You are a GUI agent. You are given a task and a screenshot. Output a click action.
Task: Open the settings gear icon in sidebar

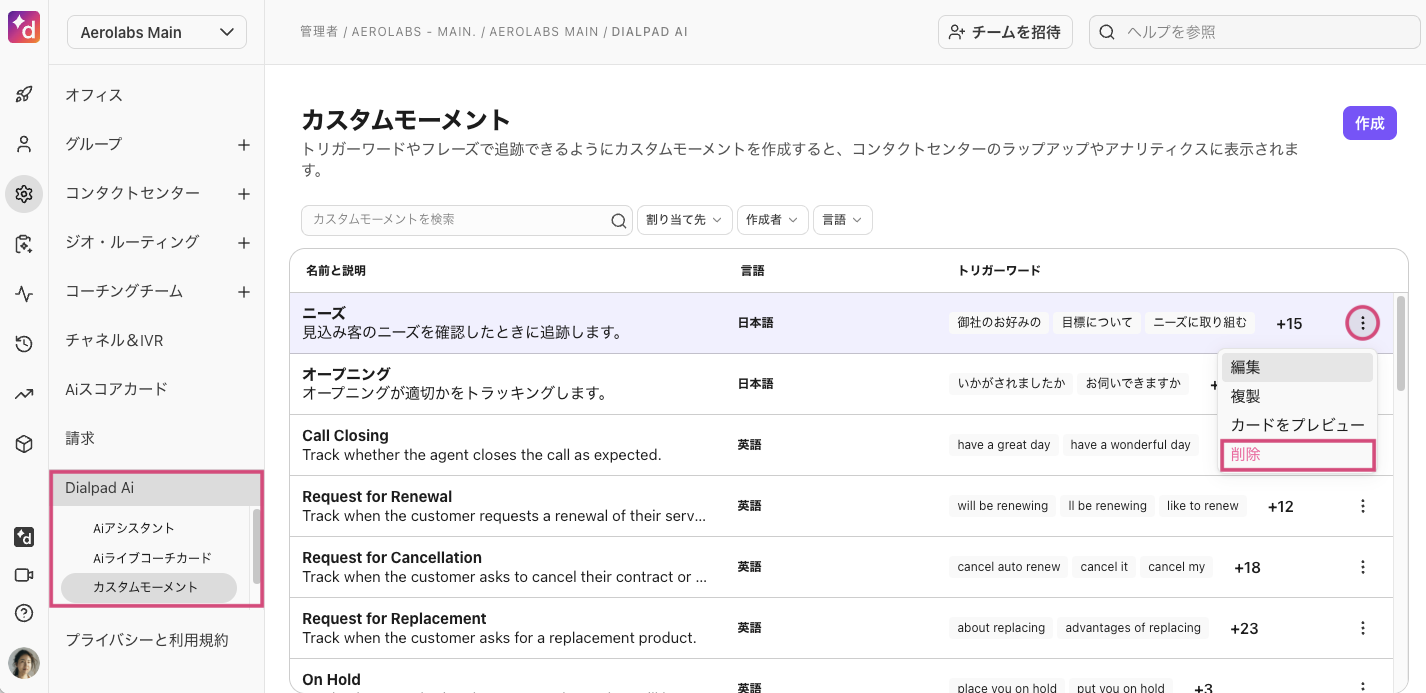point(24,194)
